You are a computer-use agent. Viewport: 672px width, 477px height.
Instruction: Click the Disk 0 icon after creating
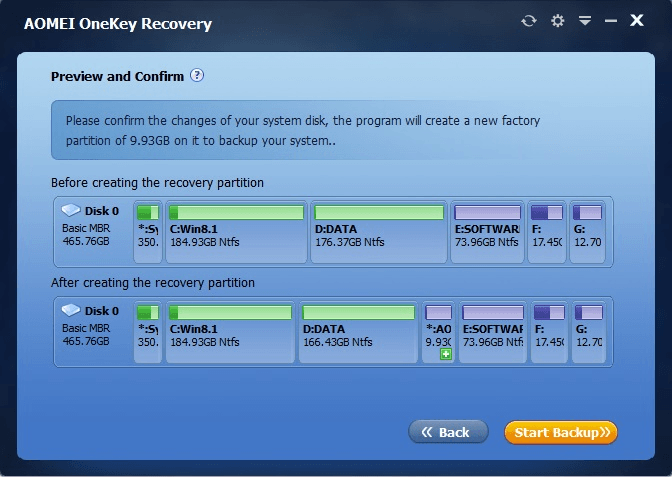[x=71, y=310]
